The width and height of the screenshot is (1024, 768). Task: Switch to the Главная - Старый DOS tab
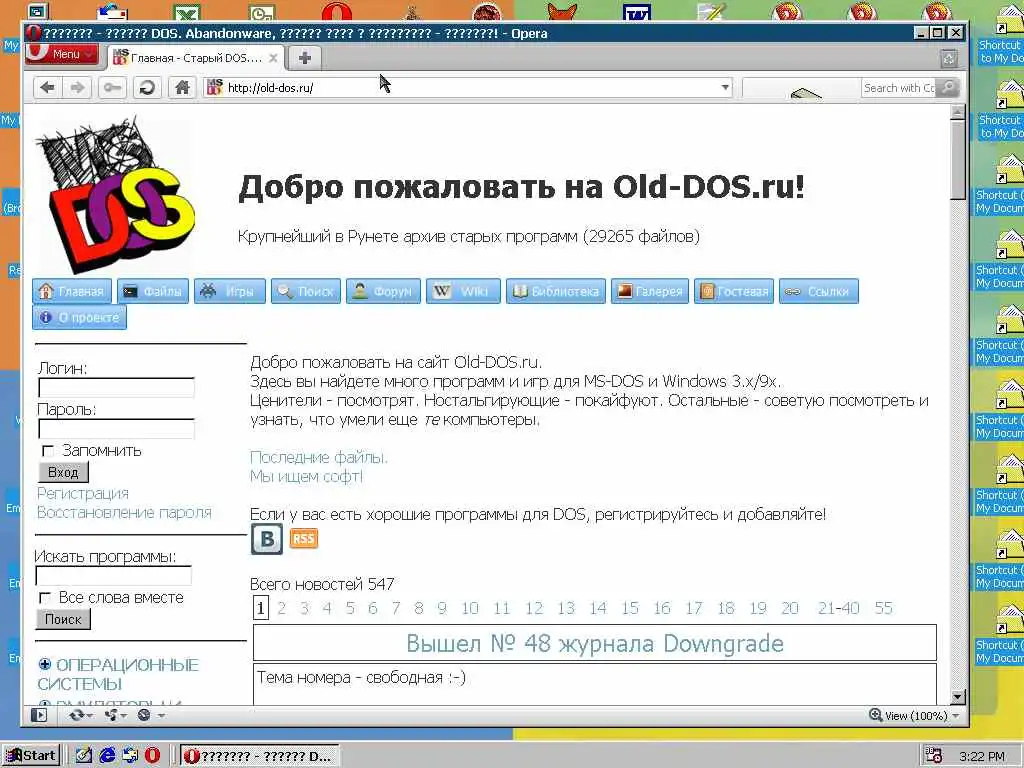tap(196, 58)
